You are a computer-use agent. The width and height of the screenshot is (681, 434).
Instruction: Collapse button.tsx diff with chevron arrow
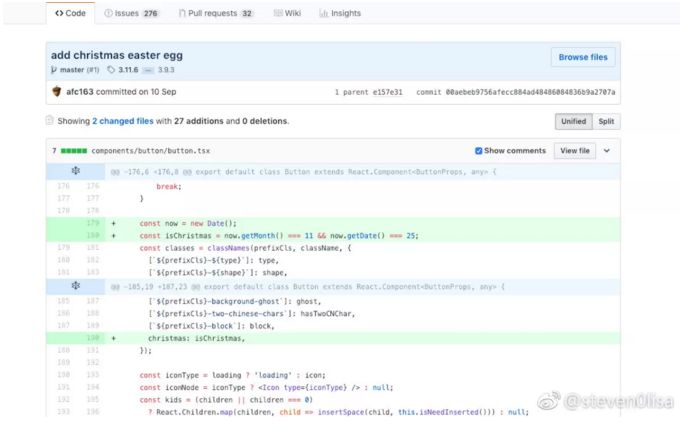(x=606, y=151)
